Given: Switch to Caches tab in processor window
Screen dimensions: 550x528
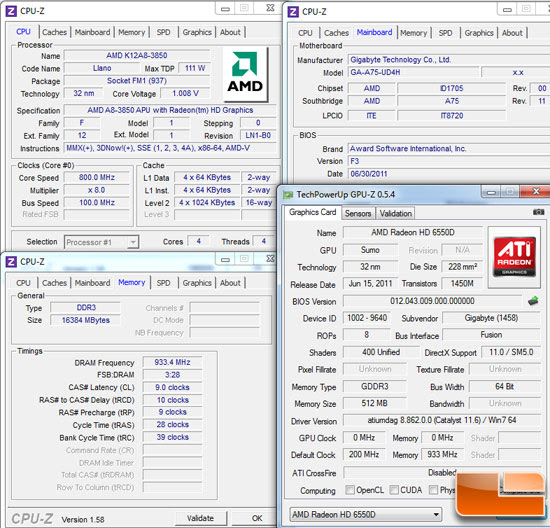Looking at the screenshot, I should point(54,32).
